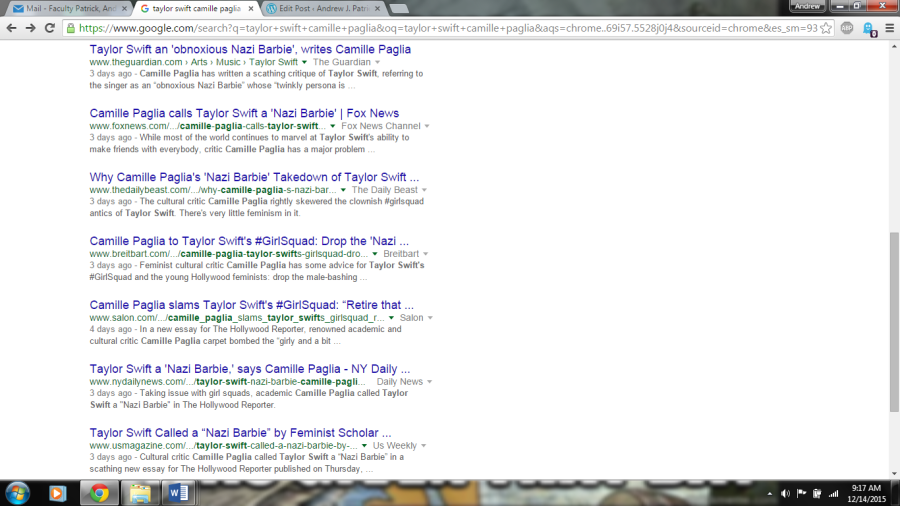Viewport: 900px width, 506px height.
Task: Open the Chrome hamburger menu
Action: pos(889,28)
